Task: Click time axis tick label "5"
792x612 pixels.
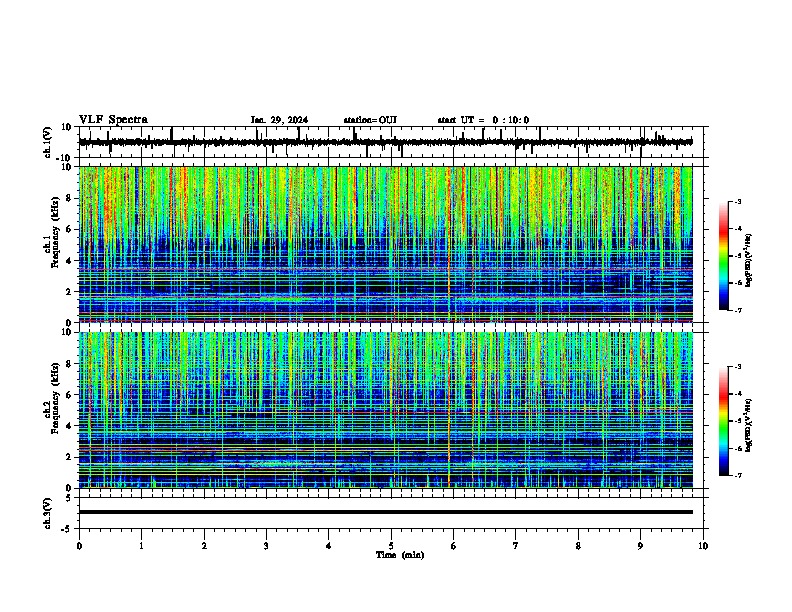Action: (x=391, y=546)
